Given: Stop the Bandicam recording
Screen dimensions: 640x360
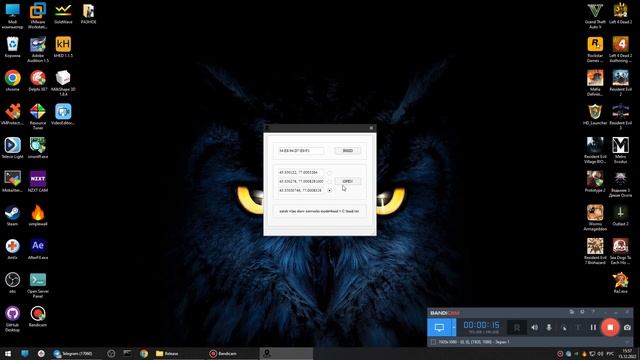Looking at the screenshot, I should tap(610, 327).
